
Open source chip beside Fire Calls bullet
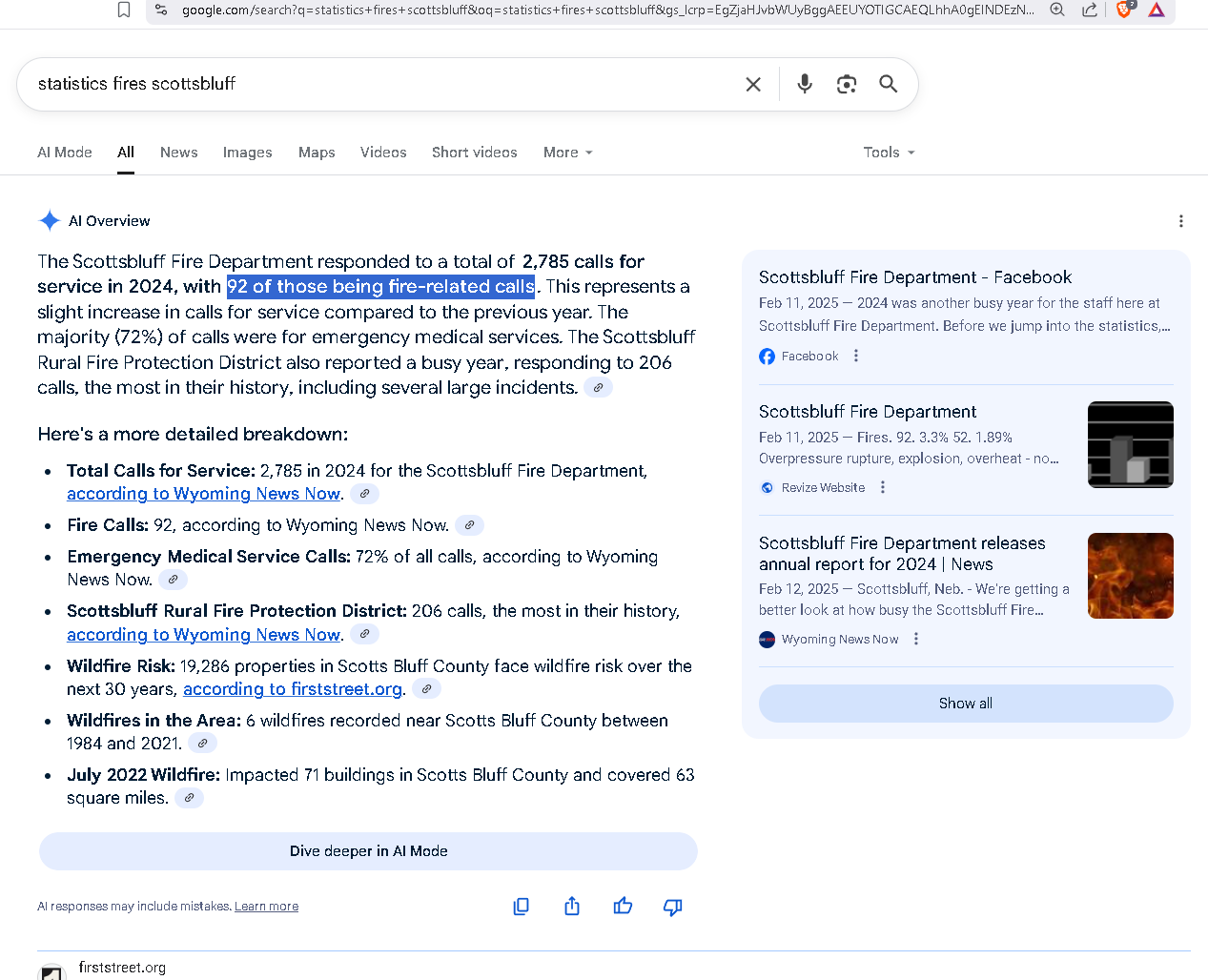tap(469, 525)
